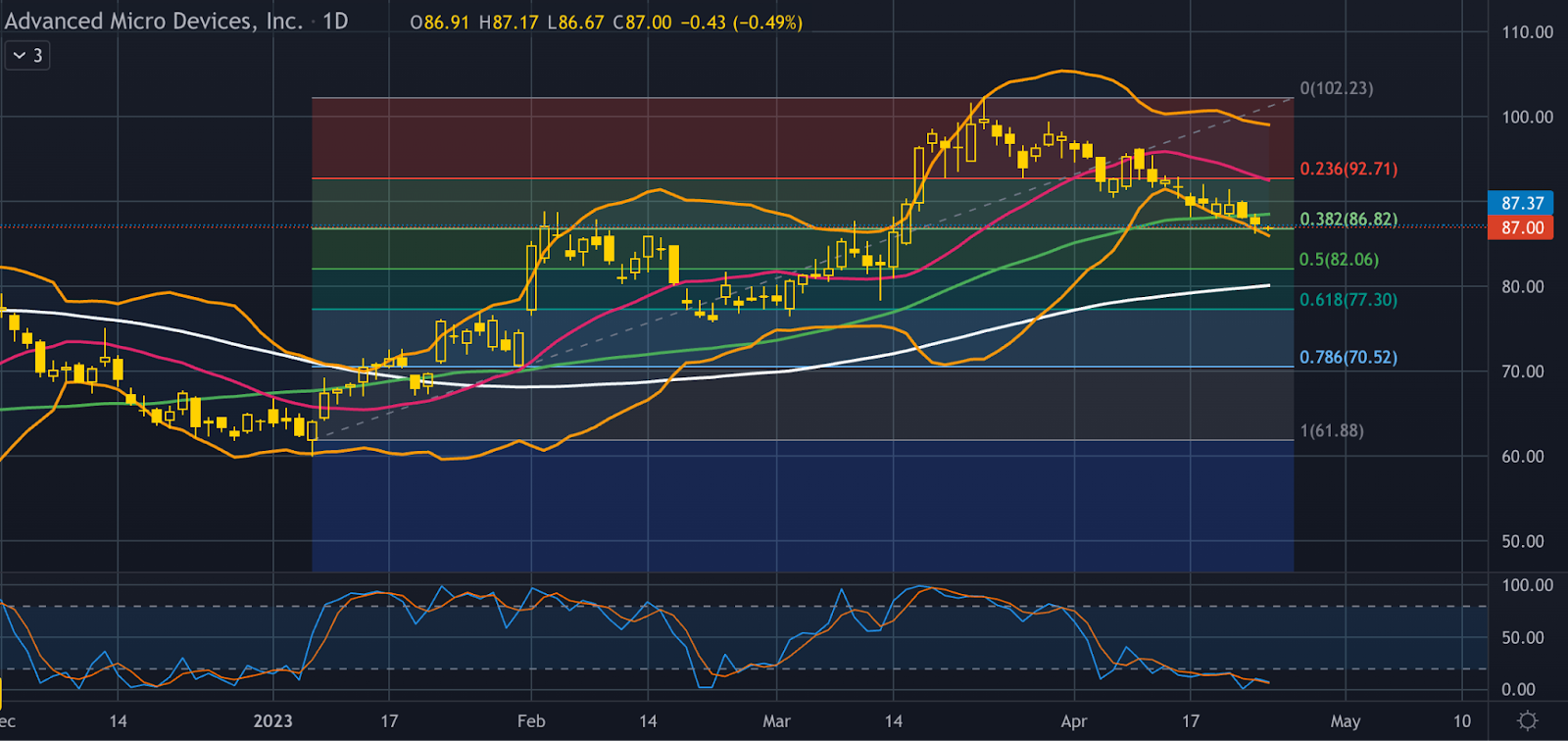The image size is (1568, 741).
Task: Click the 50.00 value on the main price axis
Action: (1523, 541)
